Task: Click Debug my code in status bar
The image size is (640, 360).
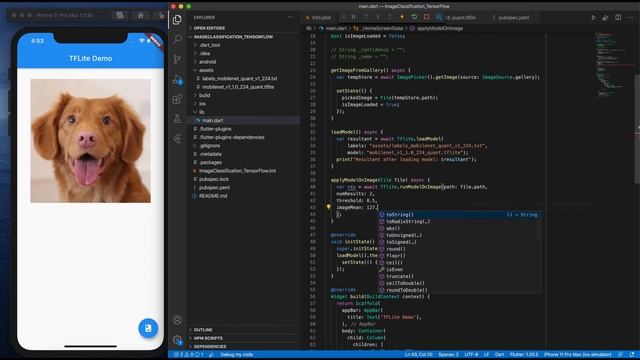Action: tap(236, 355)
